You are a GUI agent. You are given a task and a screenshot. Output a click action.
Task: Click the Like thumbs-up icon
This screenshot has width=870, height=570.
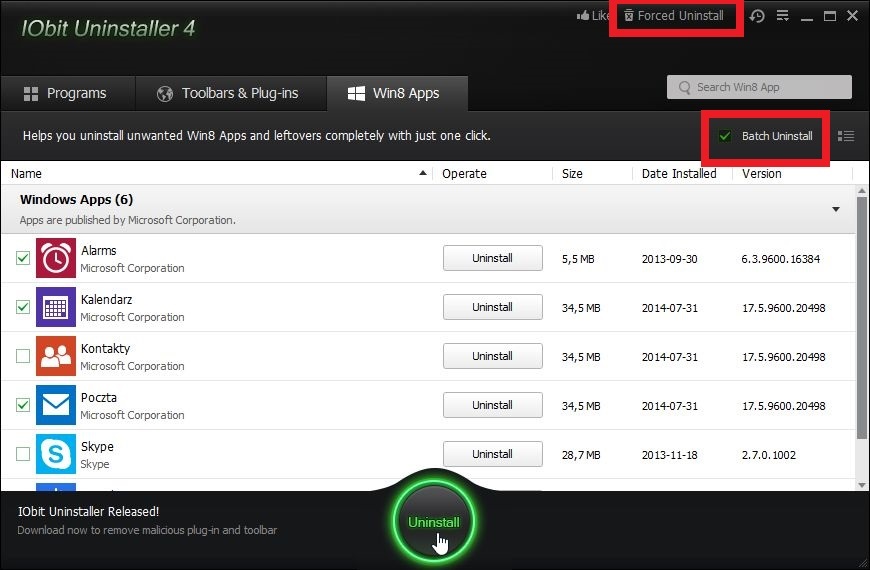click(583, 15)
